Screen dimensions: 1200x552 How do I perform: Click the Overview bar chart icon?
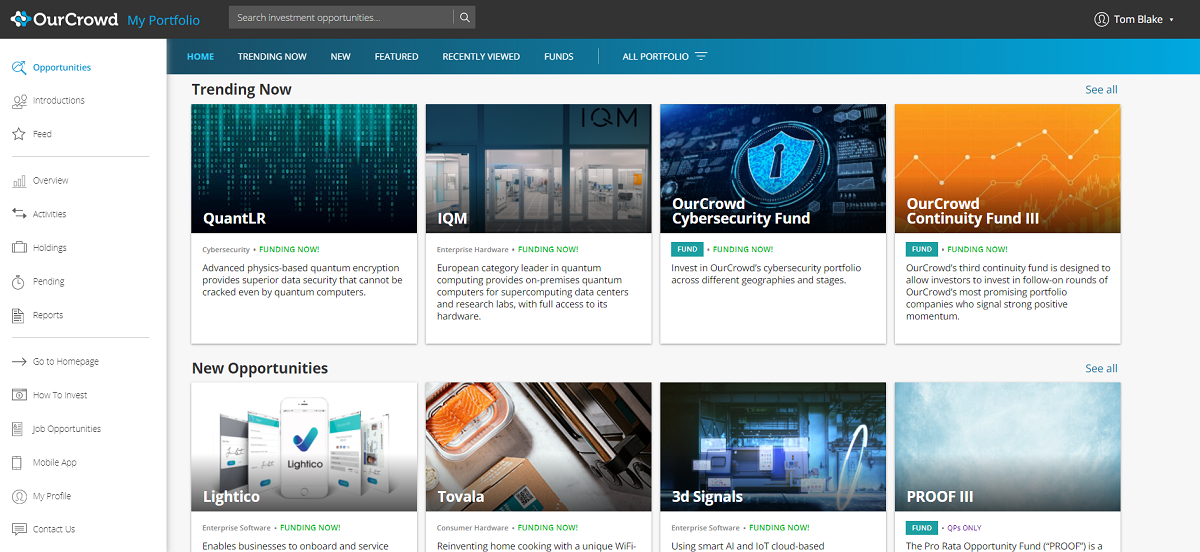point(19,181)
